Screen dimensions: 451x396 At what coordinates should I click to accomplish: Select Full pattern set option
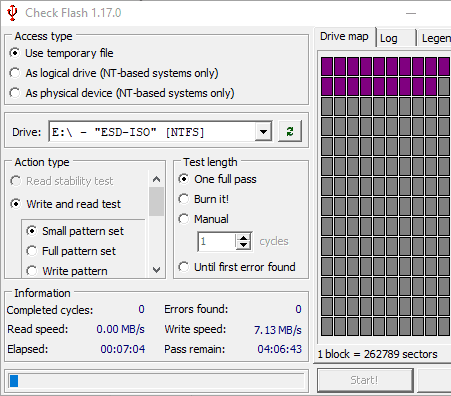[71, 251]
